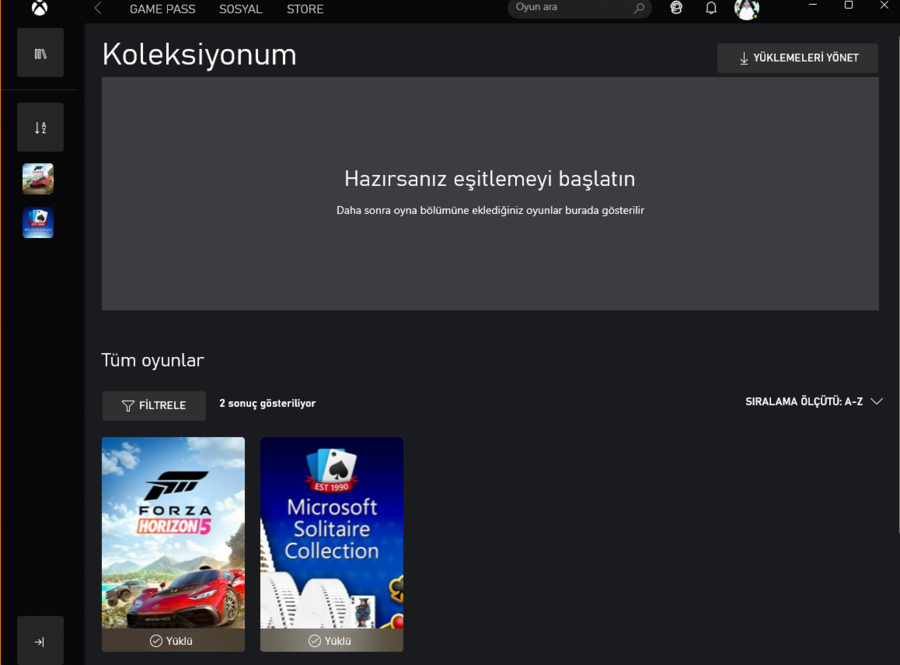The image size is (900, 665).
Task: Open the STORE tab
Action: click(x=305, y=9)
